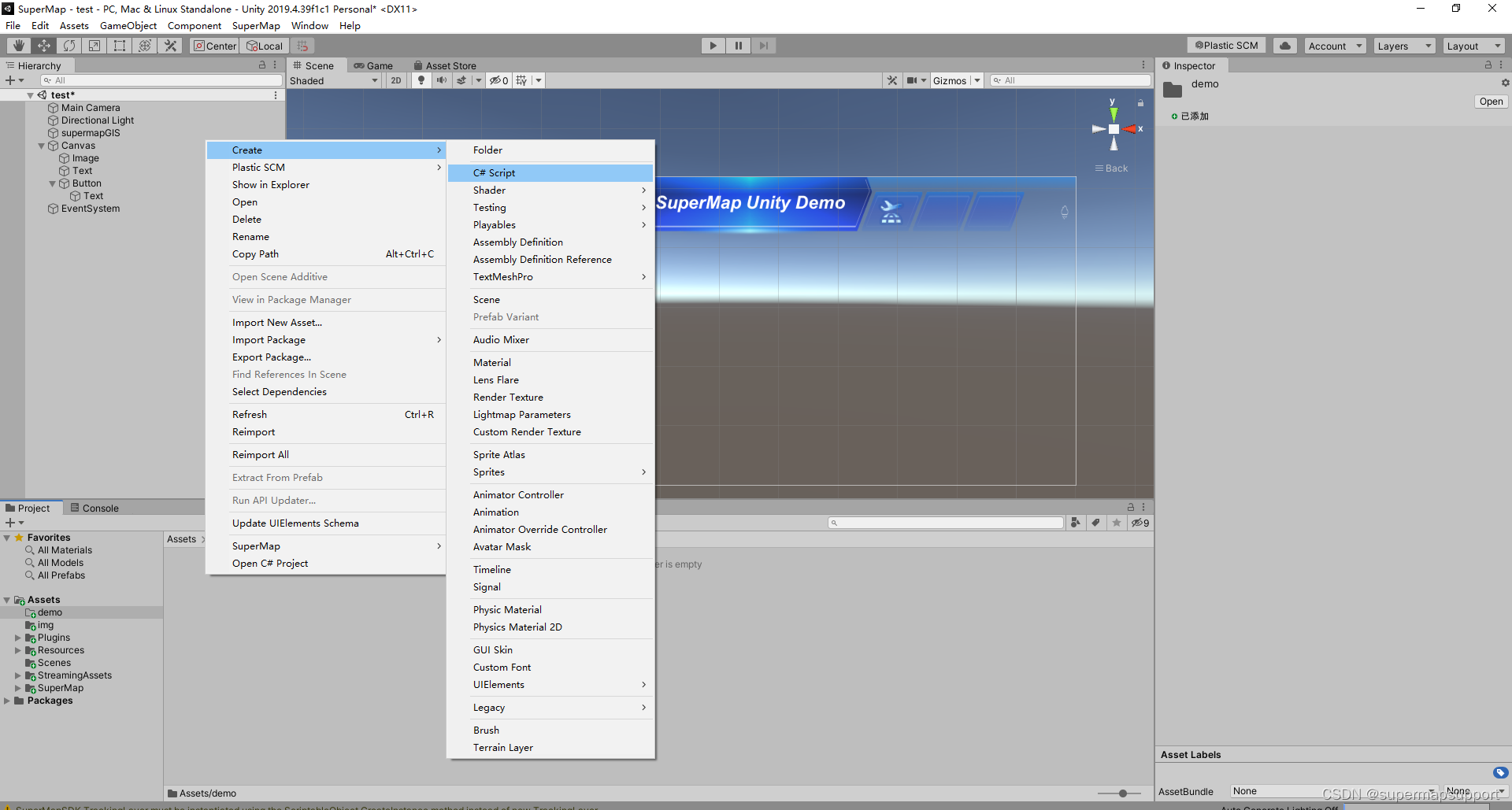Viewport: 1512px width, 810px height.
Task: Open scene component tools icon
Action: pyautogui.click(x=892, y=80)
